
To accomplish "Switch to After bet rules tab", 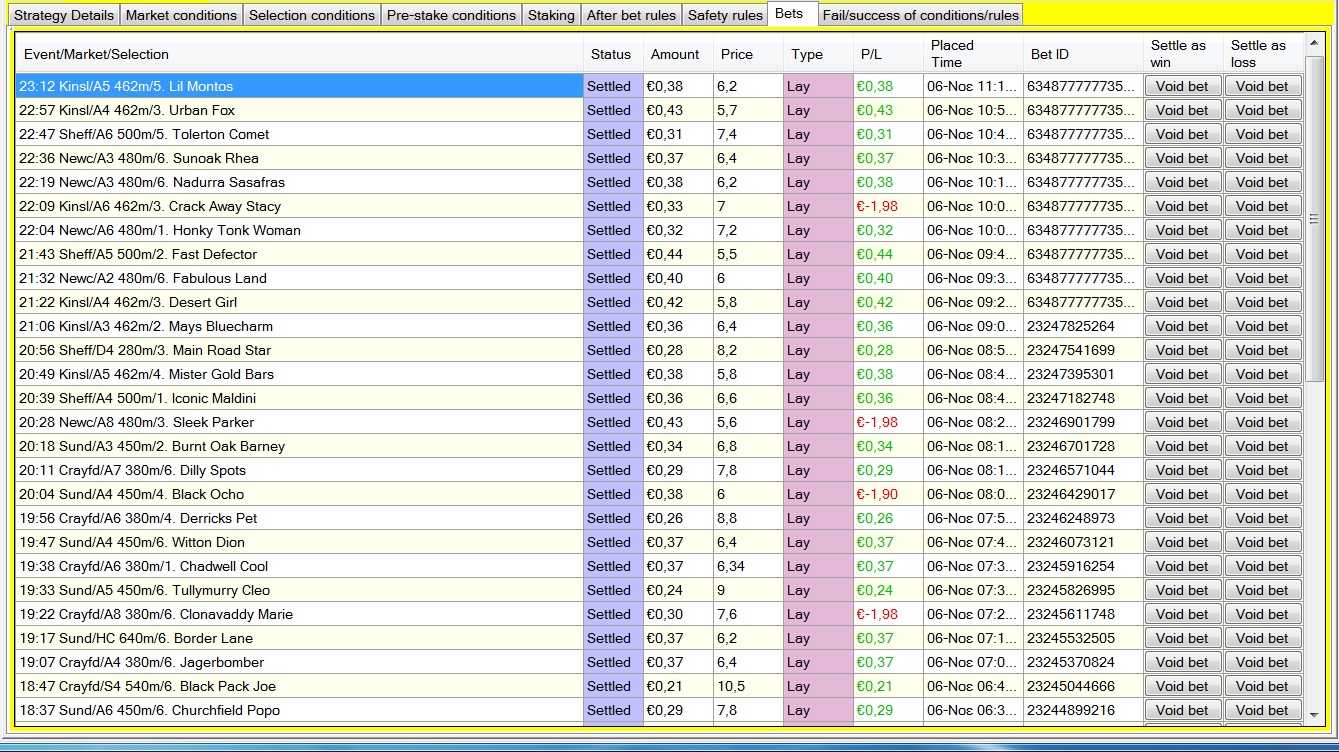I will 631,15.
